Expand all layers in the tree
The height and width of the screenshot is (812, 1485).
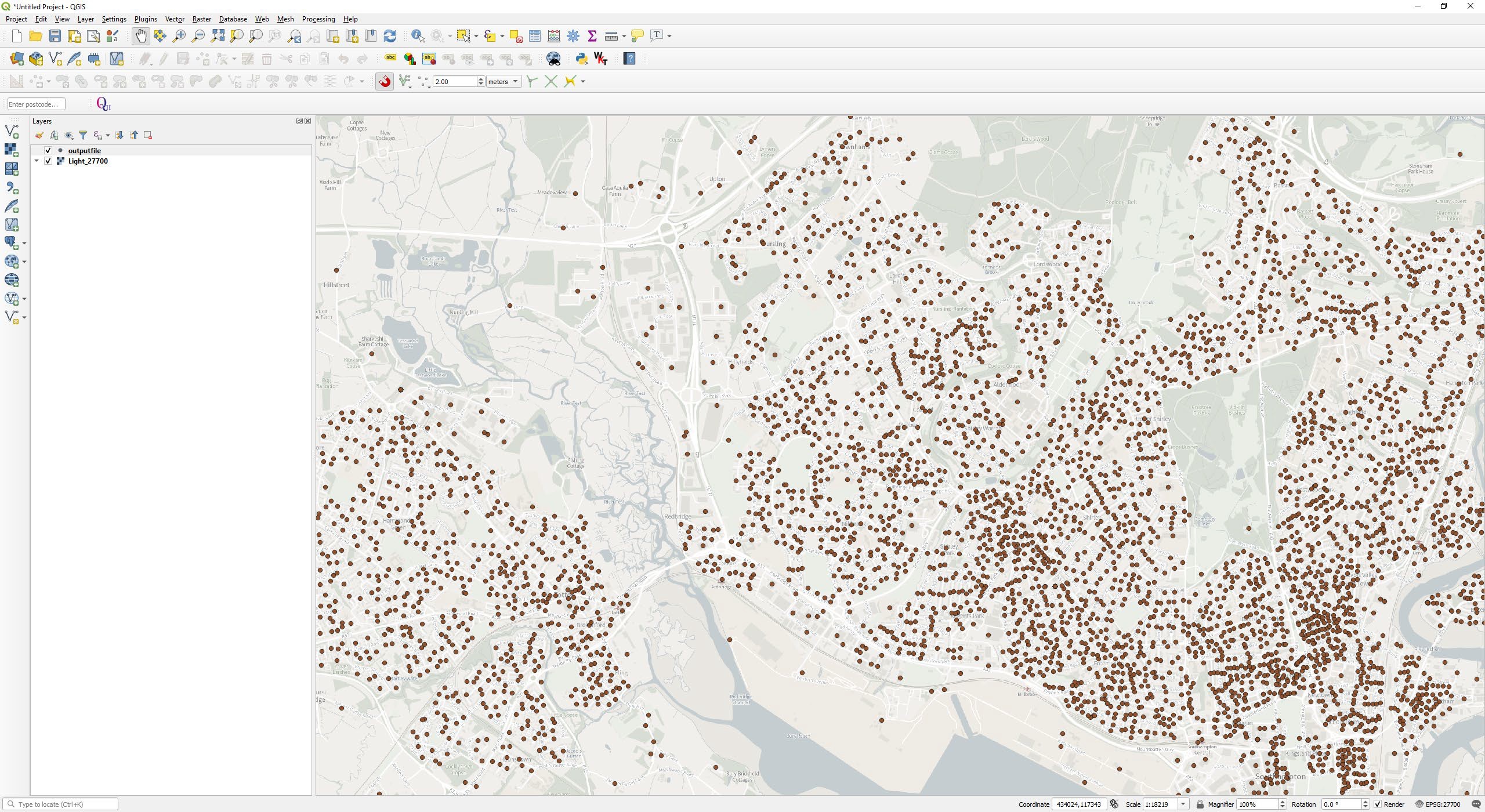click(x=119, y=135)
